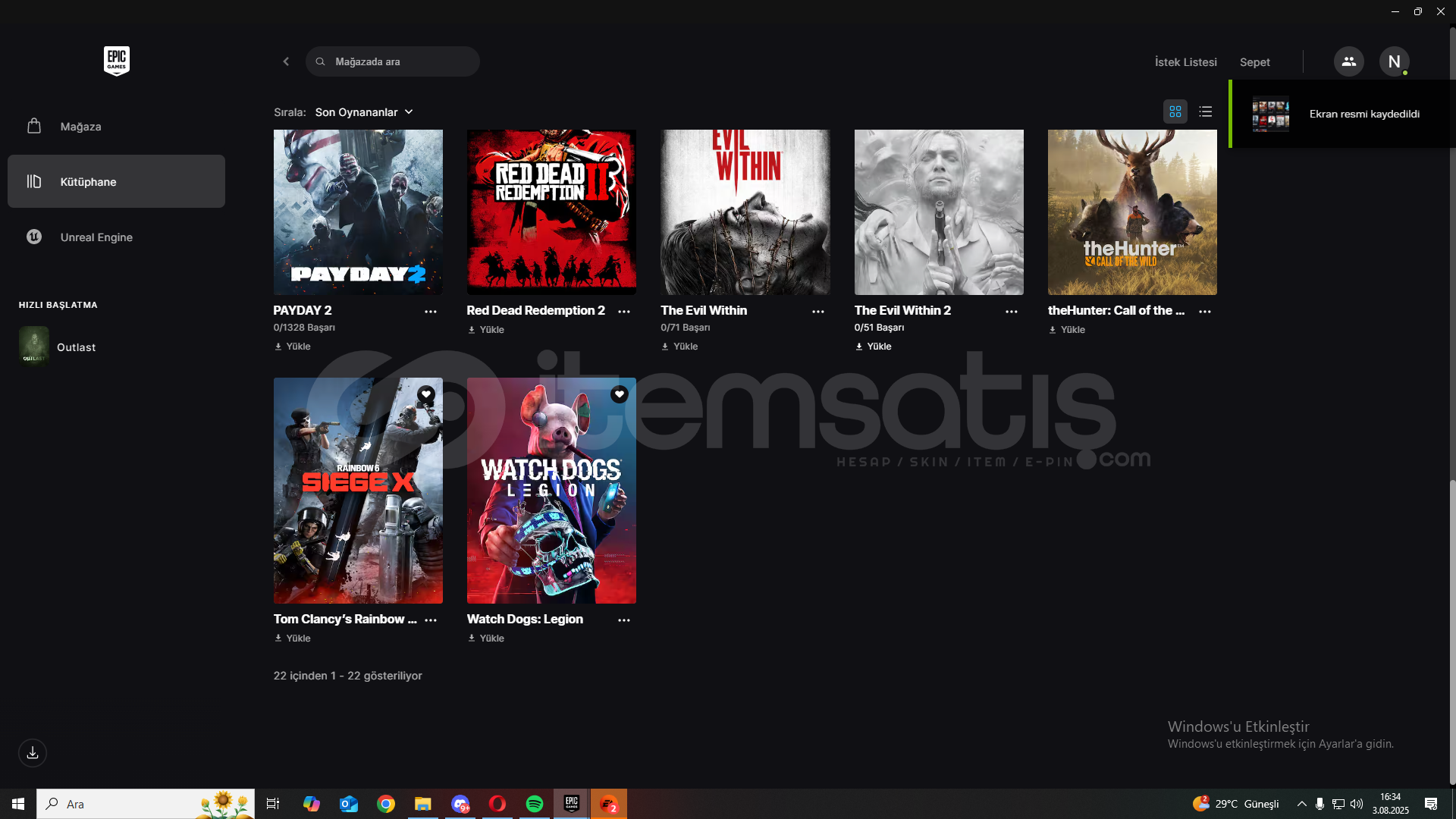Viewport: 1456px width, 819px height.
Task: Open the N profile avatar menu
Action: click(1394, 61)
